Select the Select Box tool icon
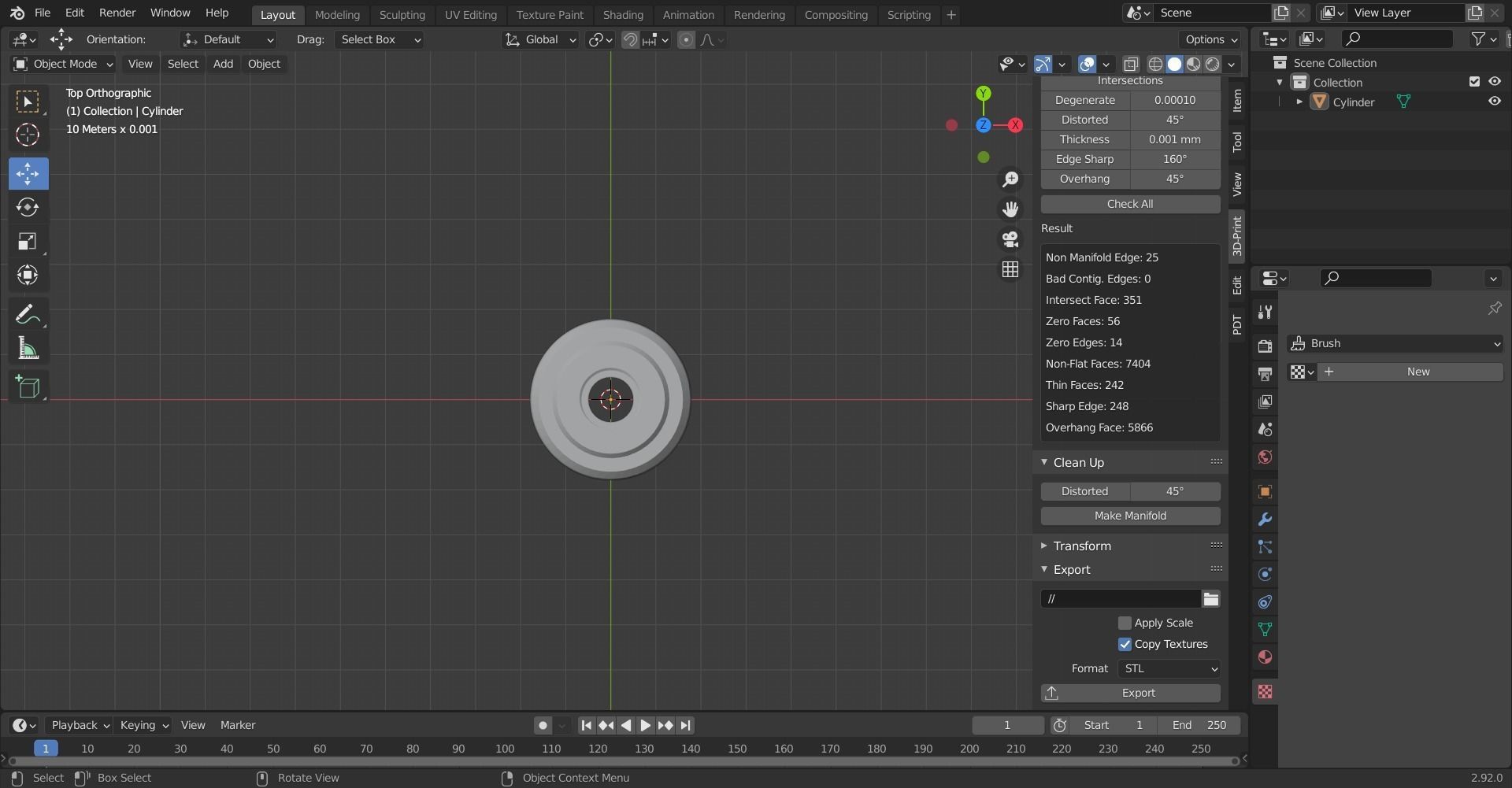 (28, 102)
